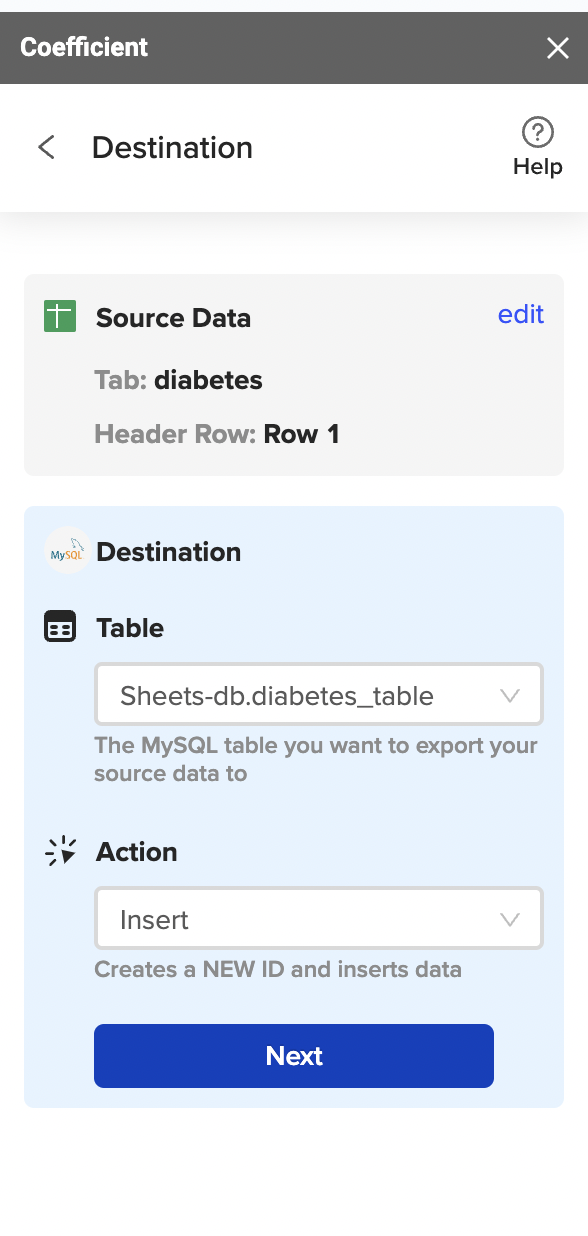Open the Help question mark icon
Viewport: 588px width, 1236px height.
[538, 131]
